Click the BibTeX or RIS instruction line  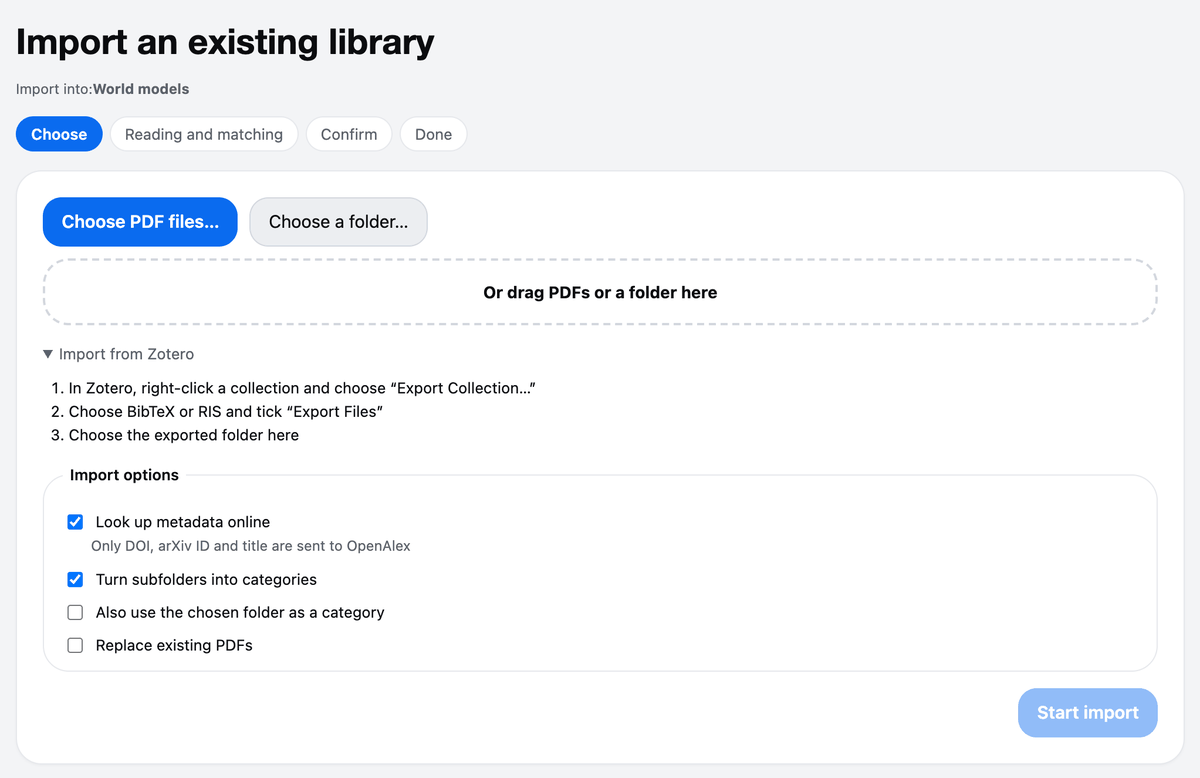[226, 412]
